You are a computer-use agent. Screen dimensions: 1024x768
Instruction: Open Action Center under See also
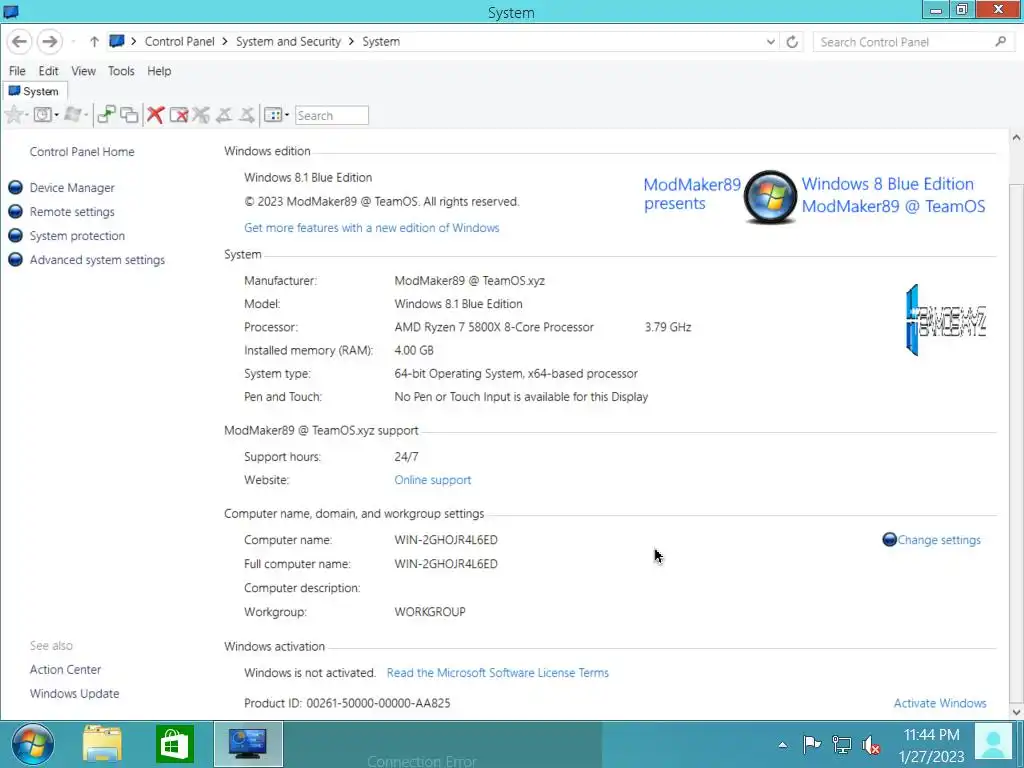pos(65,669)
